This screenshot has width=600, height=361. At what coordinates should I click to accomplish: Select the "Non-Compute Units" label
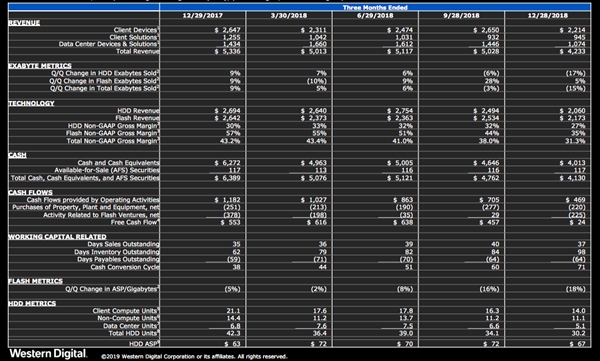(128, 318)
